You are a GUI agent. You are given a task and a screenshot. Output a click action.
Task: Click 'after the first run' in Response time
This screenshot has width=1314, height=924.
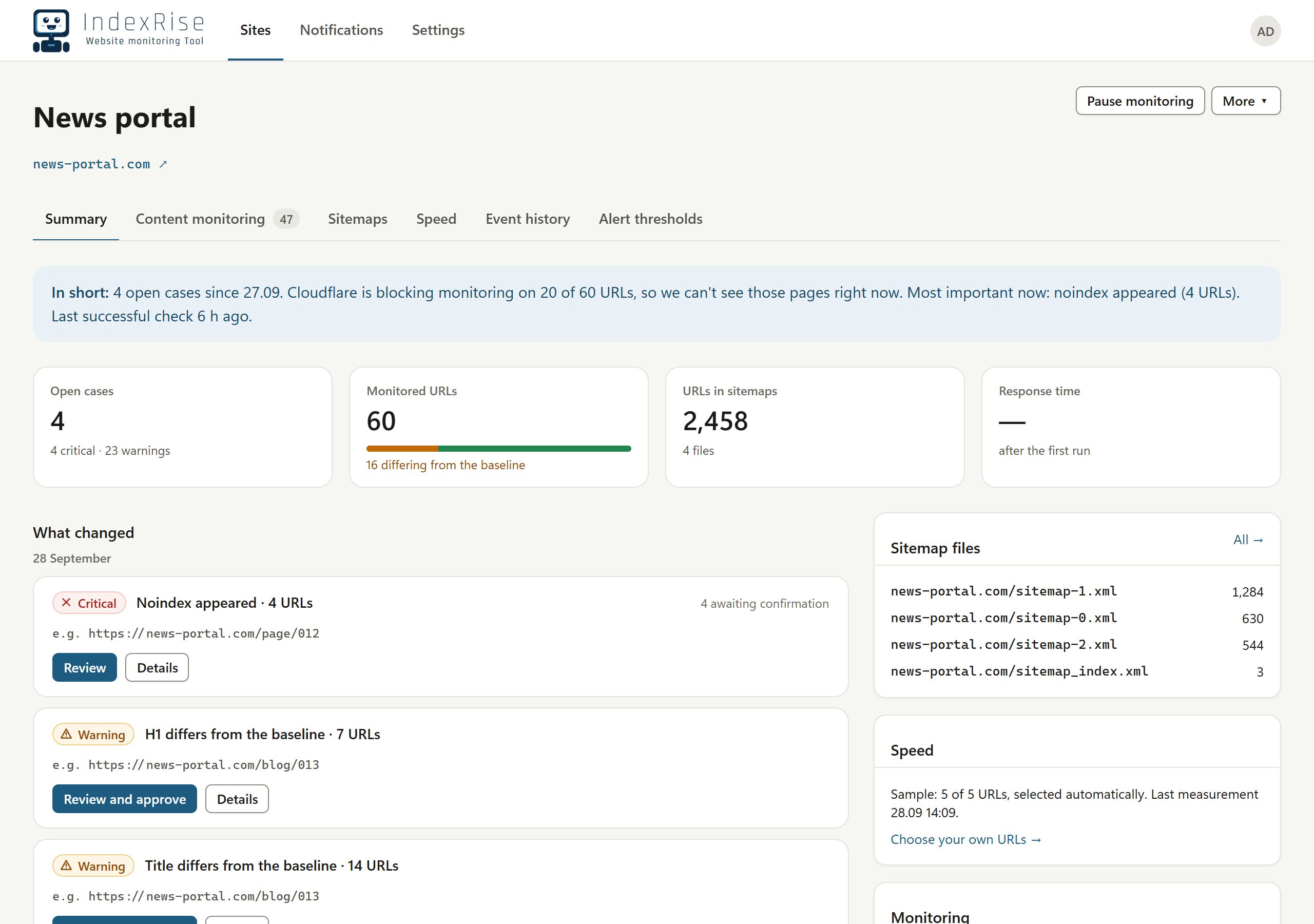1045,451
